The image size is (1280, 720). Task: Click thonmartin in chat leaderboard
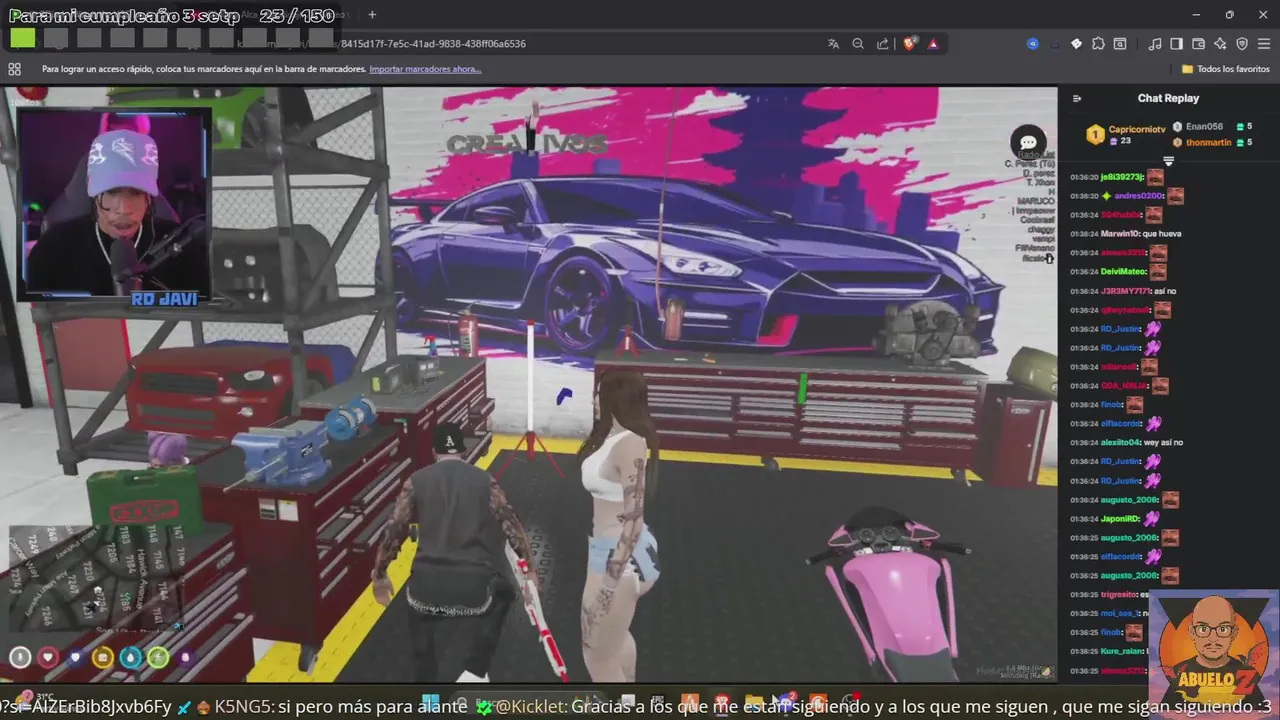click(x=1208, y=142)
